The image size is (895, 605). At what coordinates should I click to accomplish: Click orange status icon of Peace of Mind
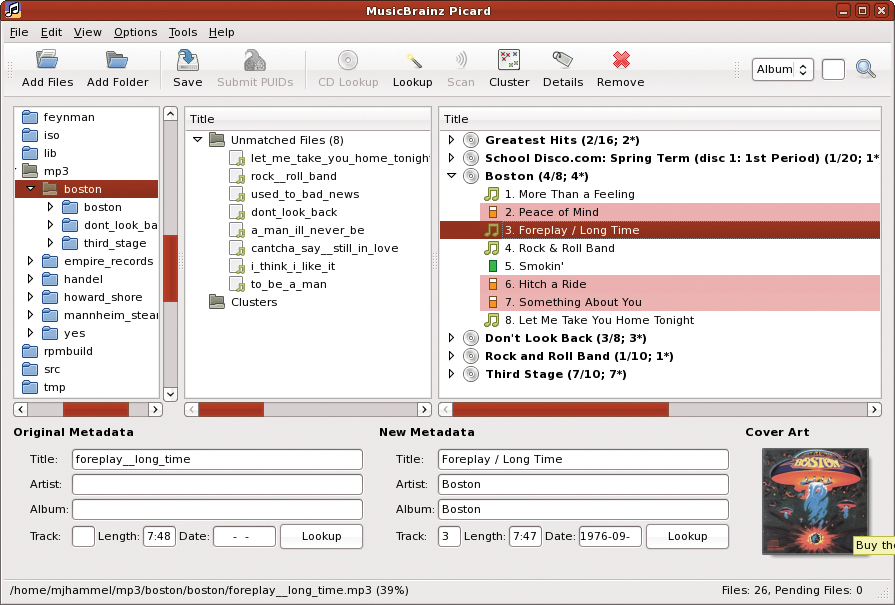(493, 212)
